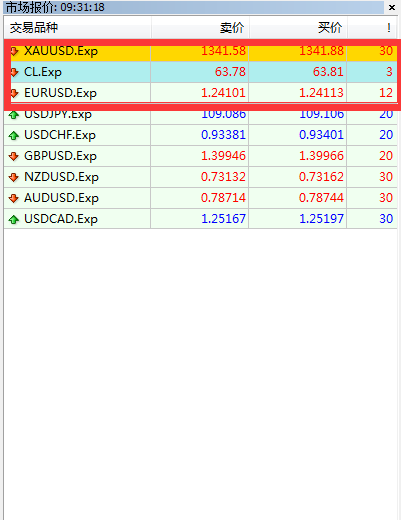401x520 pixels.
Task: Click the GBPUSD.Exp buy price 1.39966
Action: tap(321, 156)
